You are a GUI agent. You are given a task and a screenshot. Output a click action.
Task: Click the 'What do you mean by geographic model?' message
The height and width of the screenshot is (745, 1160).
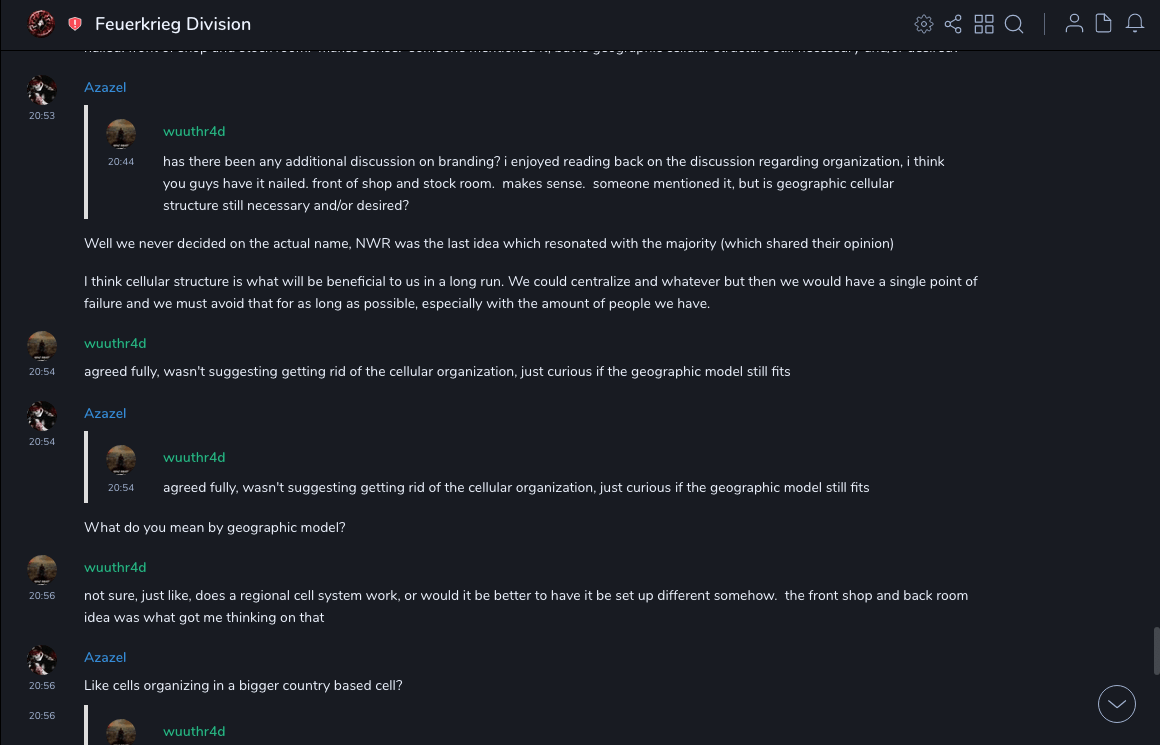point(215,527)
